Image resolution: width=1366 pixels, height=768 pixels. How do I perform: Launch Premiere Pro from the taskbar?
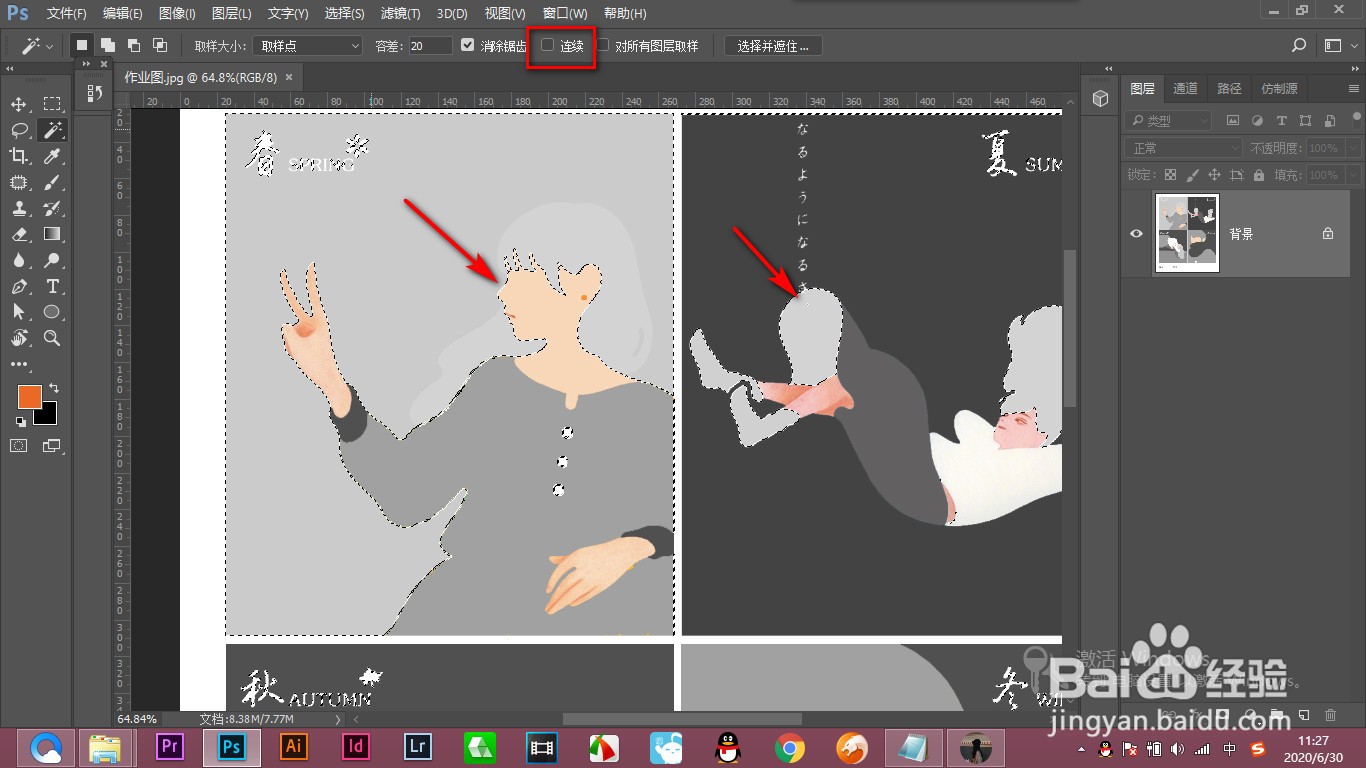pos(168,746)
